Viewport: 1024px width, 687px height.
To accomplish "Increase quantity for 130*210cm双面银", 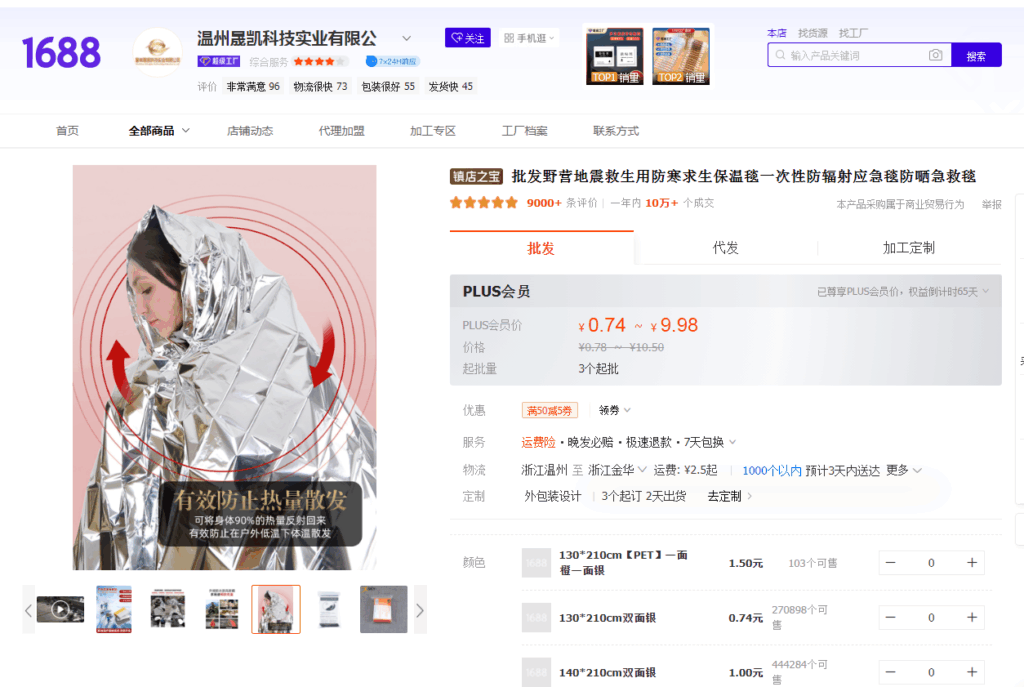I will (x=972, y=617).
